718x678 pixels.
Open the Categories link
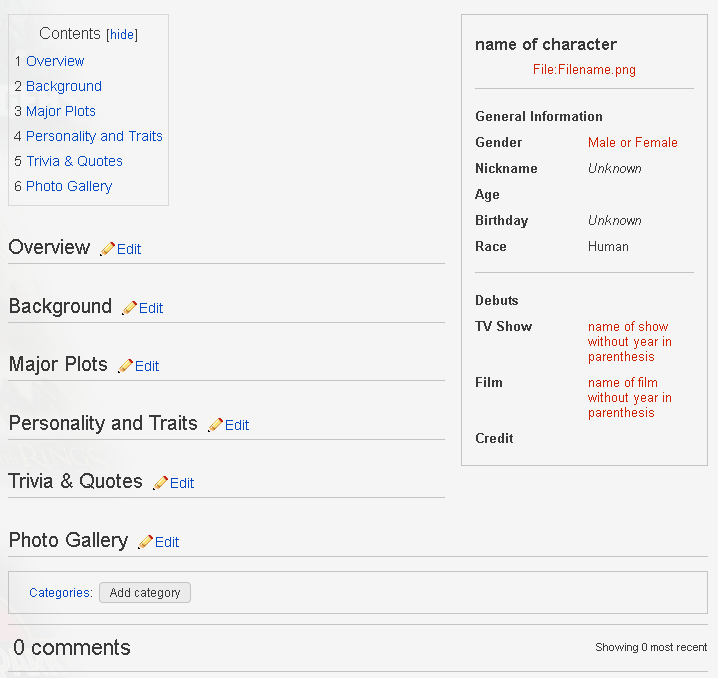click(x=60, y=592)
